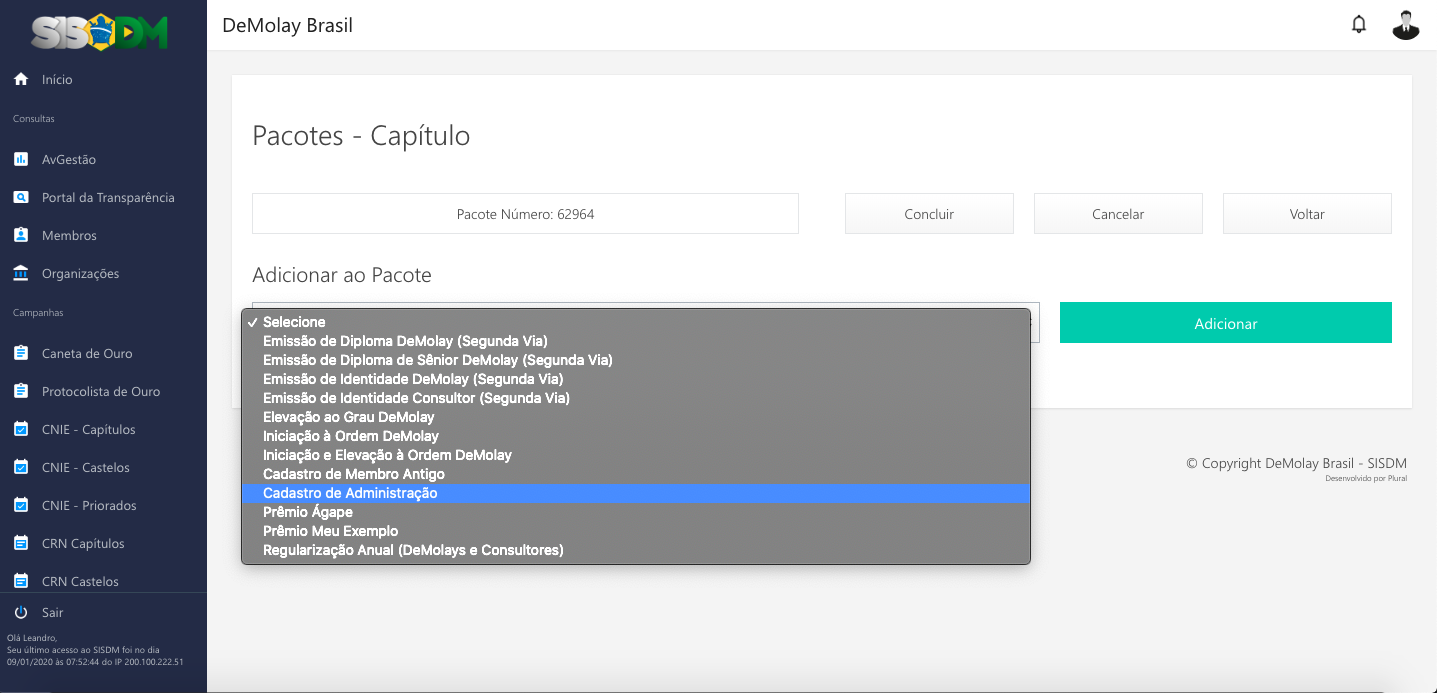Choose Iniciação à Ordem DeMolay

[350, 436]
